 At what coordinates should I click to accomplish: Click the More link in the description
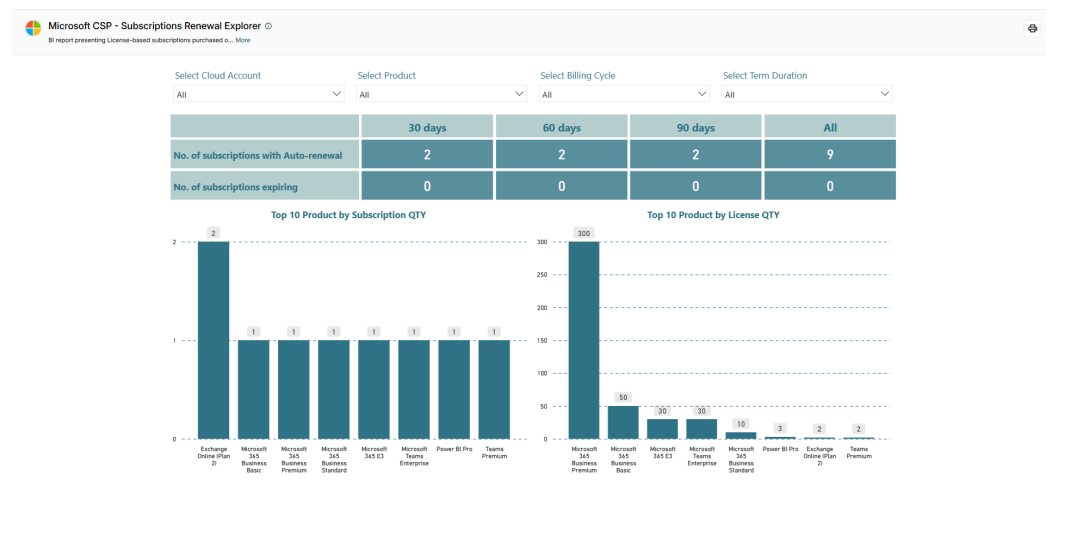243,40
